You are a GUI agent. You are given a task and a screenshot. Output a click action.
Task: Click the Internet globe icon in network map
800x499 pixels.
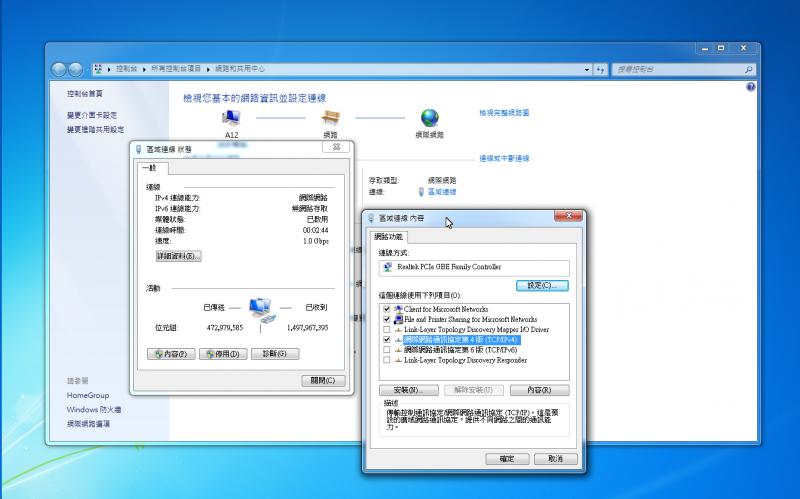point(430,118)
